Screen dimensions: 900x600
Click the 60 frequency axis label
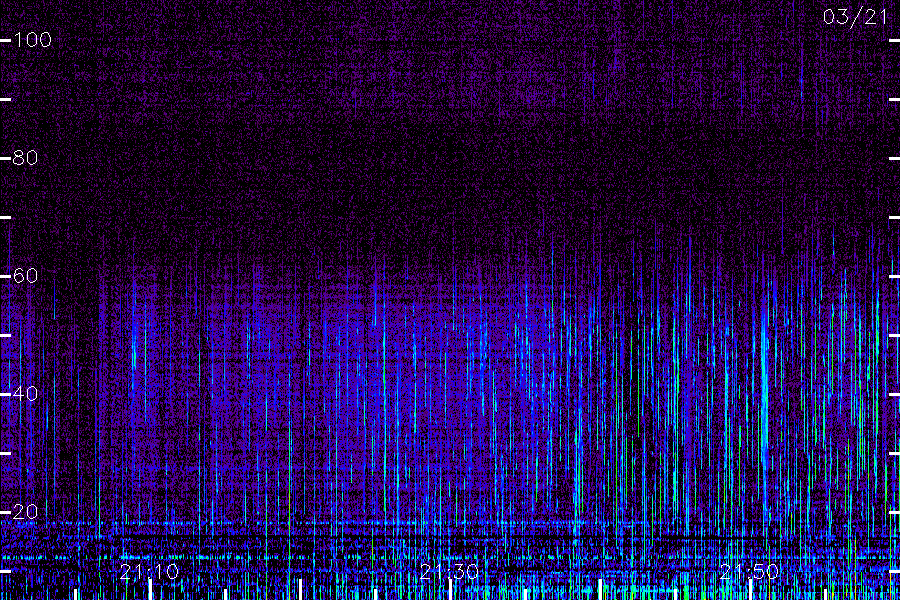coord(25,276)
